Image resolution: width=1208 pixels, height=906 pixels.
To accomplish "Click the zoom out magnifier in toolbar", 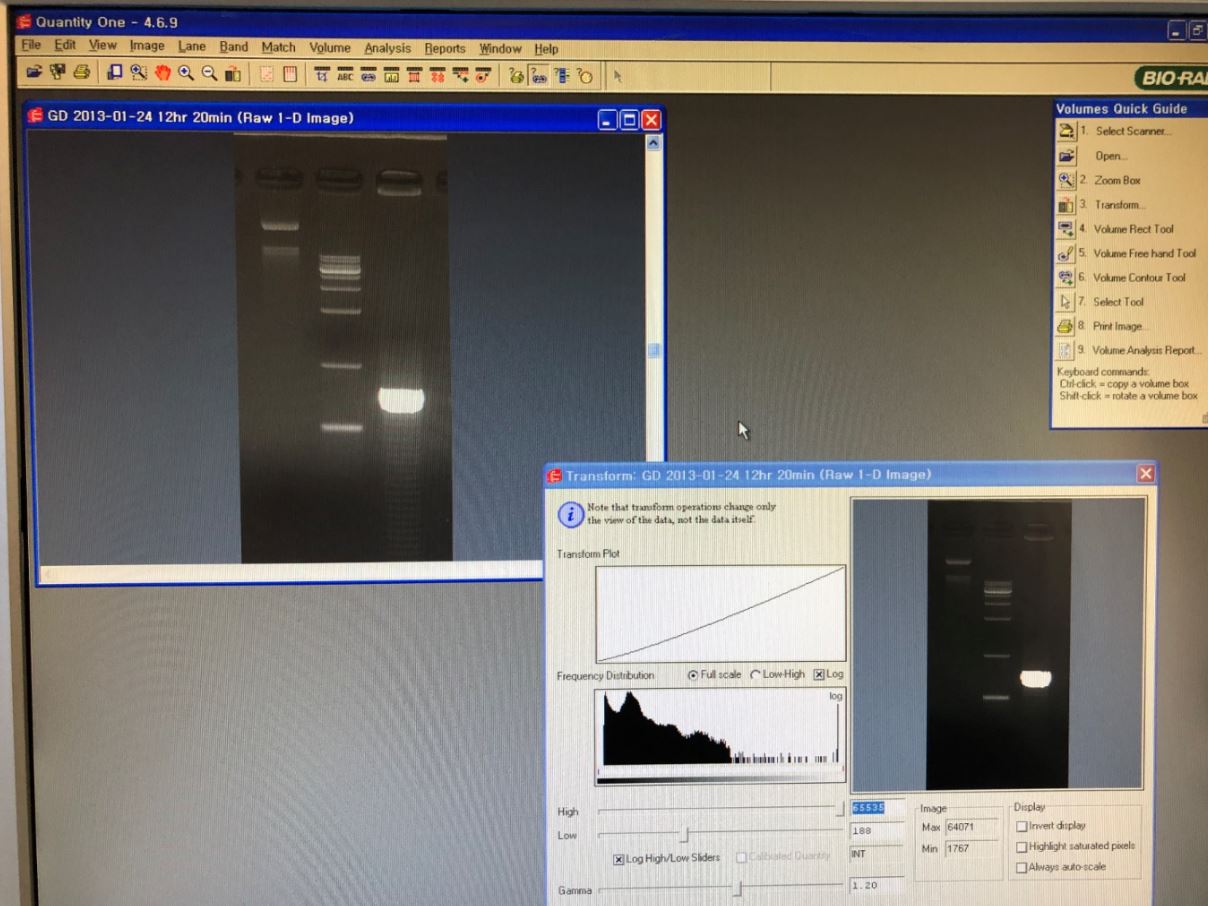I will pyautogui.click(x=209, y=73).
